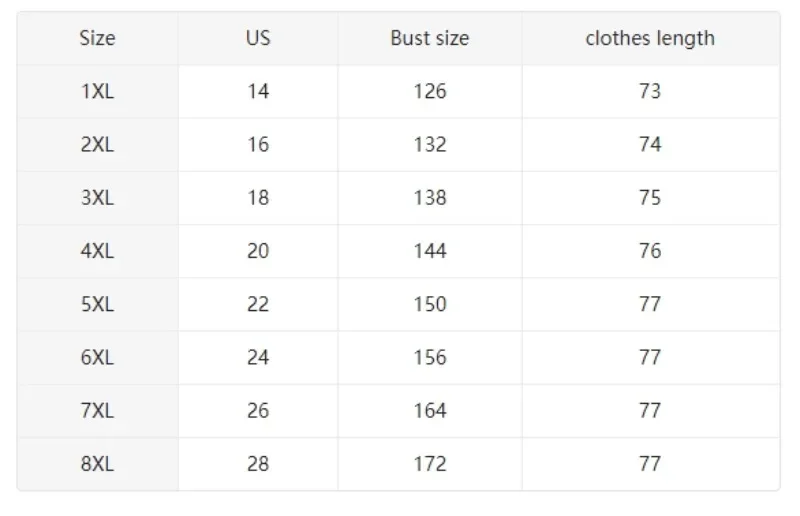Viewport: 800px width, 516px height.
Task: Click bust size value 172
Action: point(430,464)
